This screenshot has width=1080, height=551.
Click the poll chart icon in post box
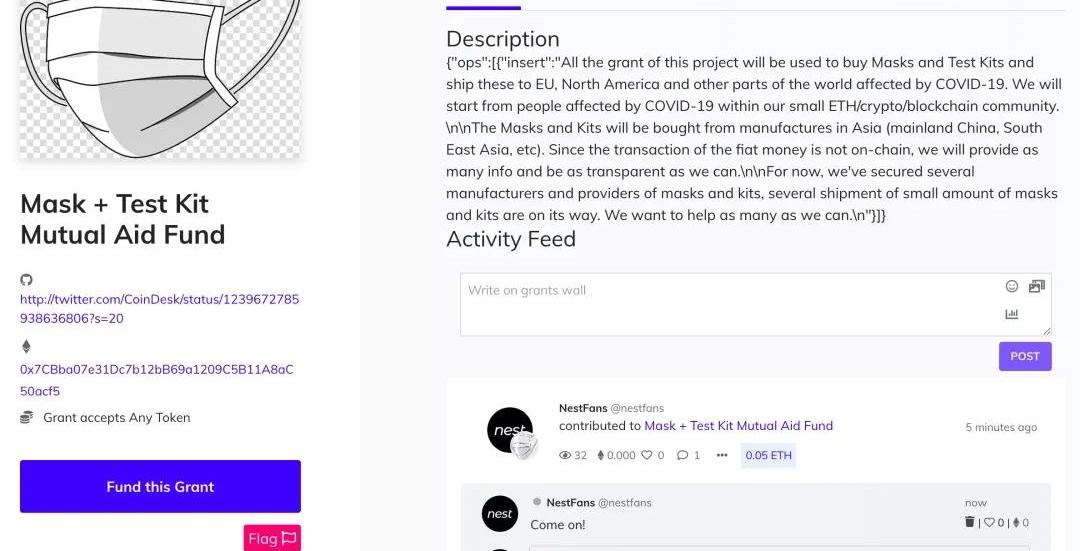coord(1012,314)
